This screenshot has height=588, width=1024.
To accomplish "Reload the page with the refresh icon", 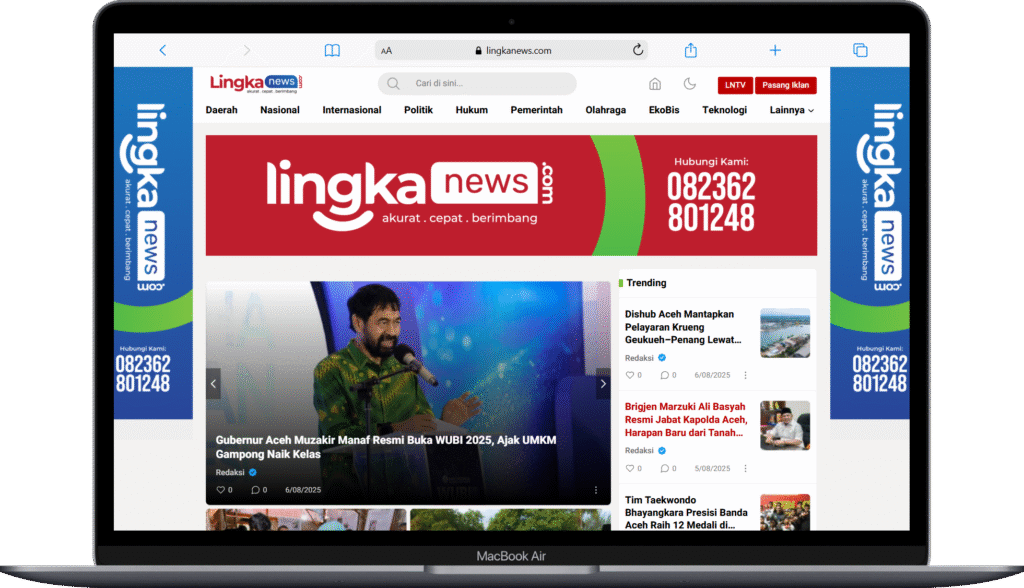I will click(638, 50).
